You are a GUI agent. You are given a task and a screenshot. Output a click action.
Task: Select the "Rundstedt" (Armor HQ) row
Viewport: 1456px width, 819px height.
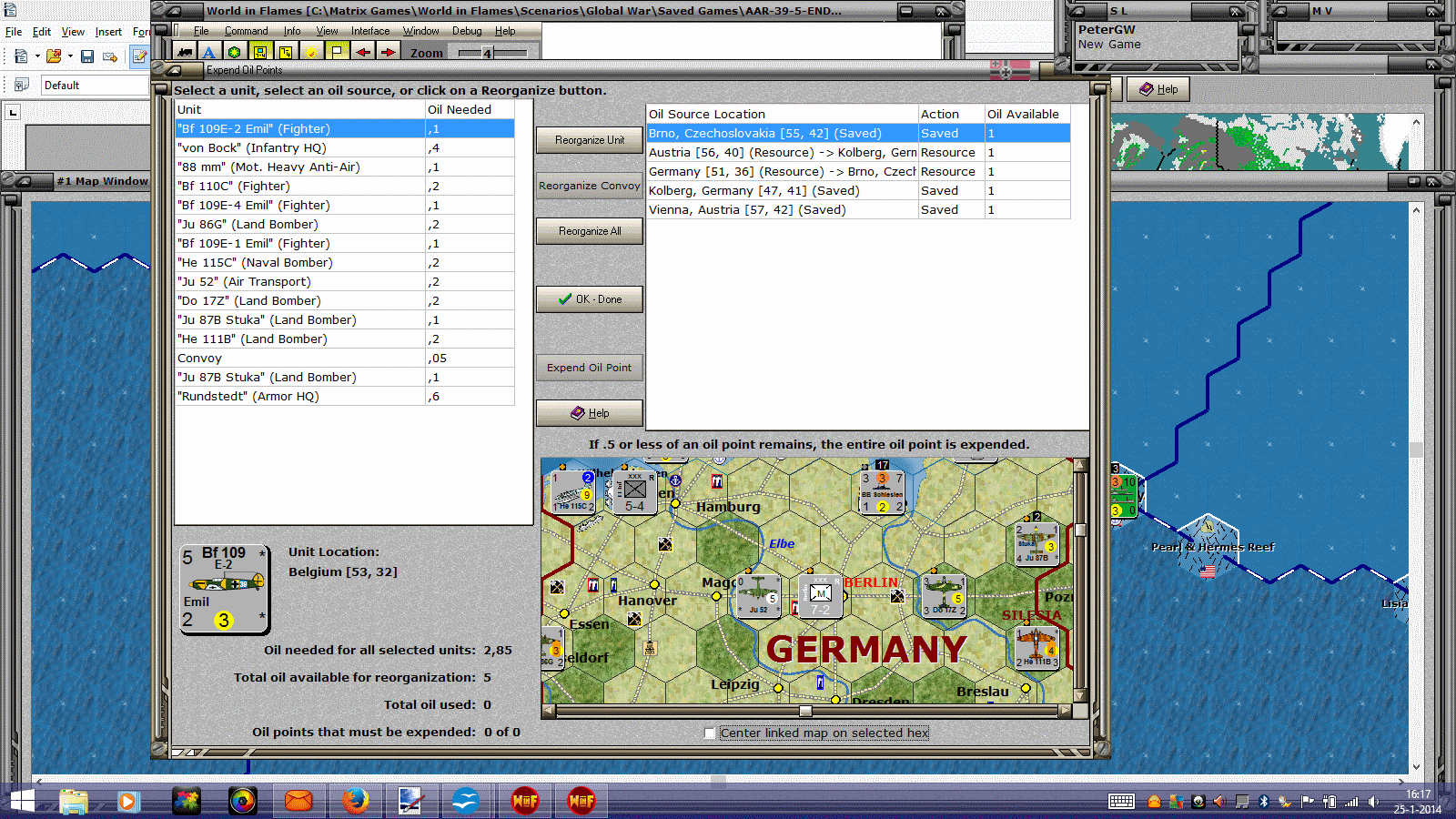pyautogui.click(x=345, y=397)
